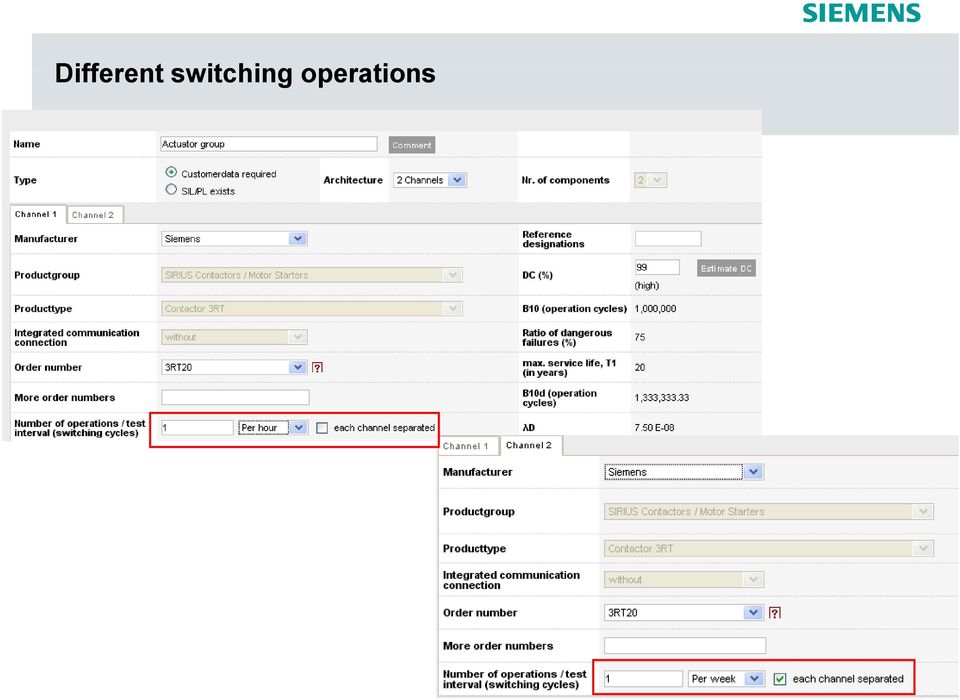960x700 pixels.
Task: Open help icon next to Channel 1 order number
Action: 317,367
